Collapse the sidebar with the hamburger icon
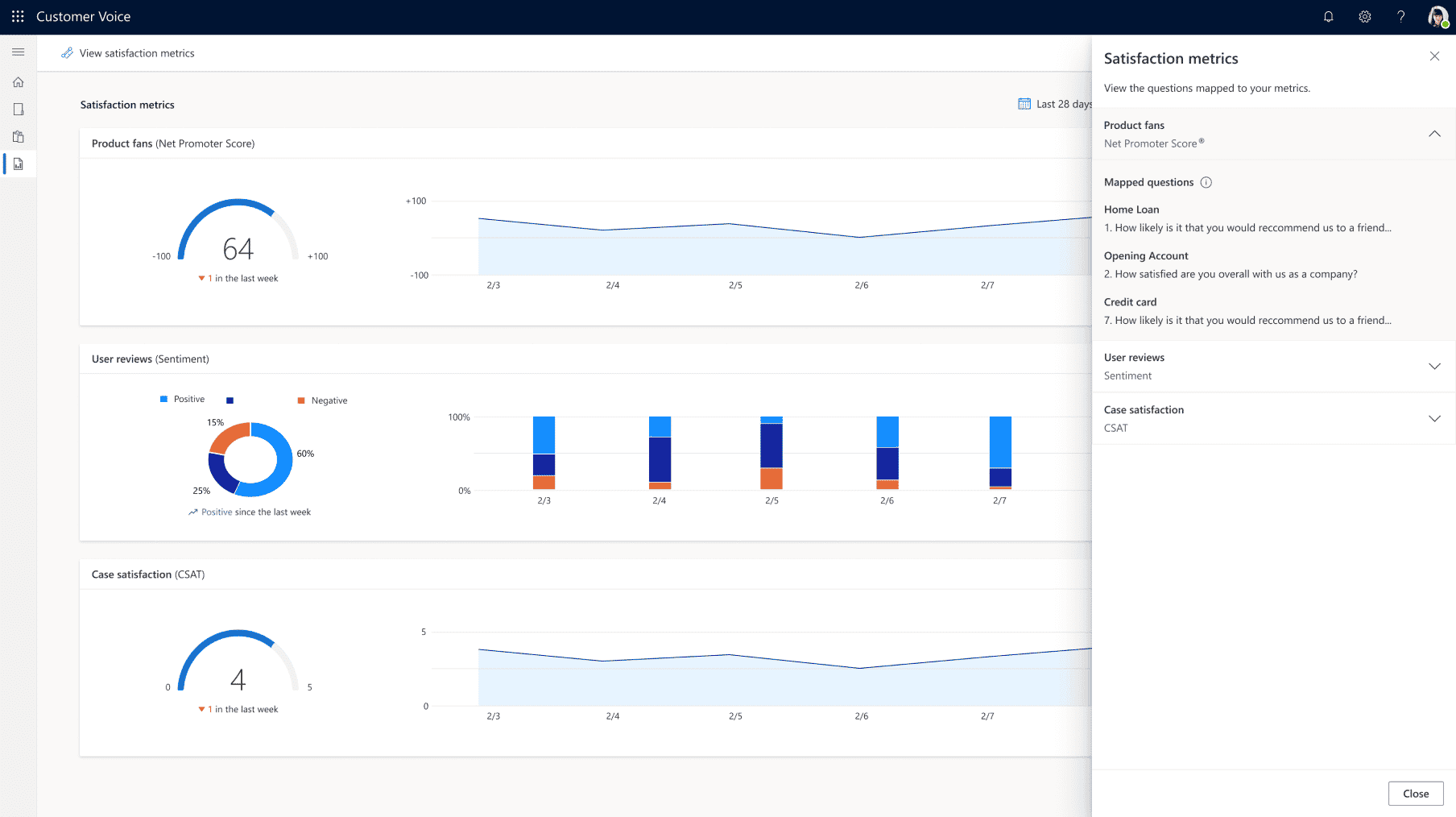This screenshot has height=817, width=1456. click(19, 52)
